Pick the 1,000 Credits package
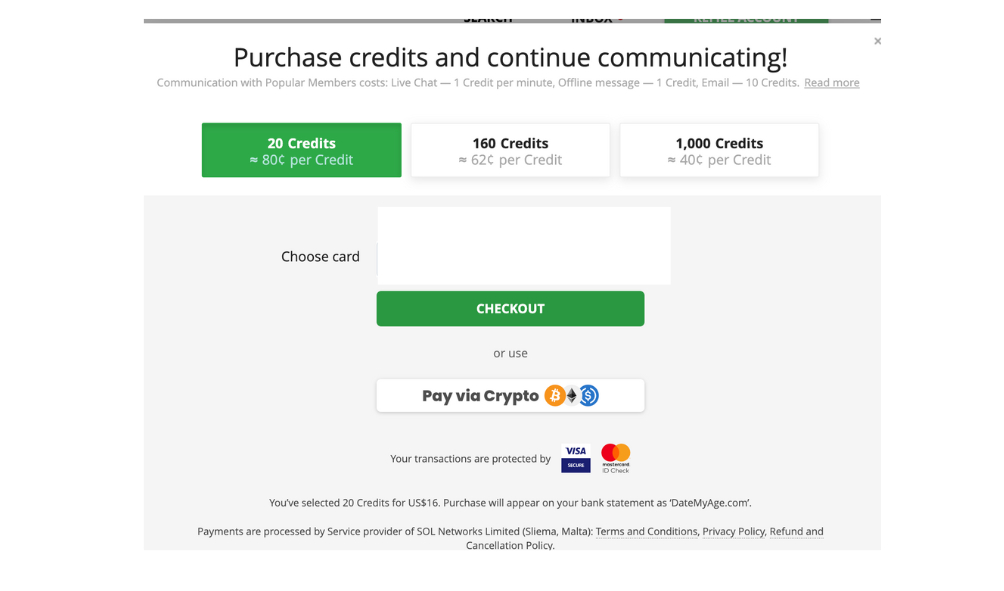 click(x=719, y=150)
